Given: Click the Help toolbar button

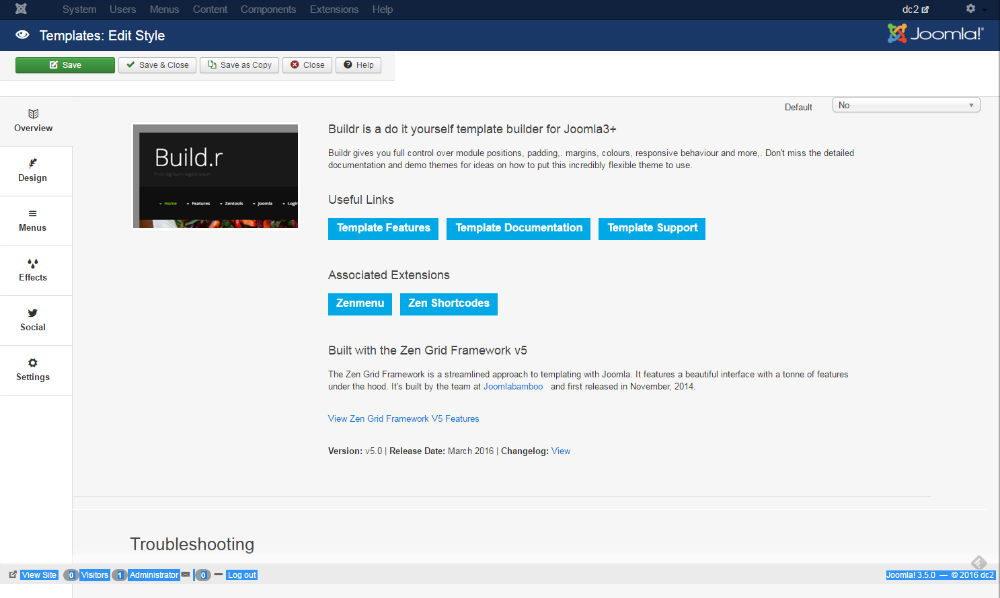Looking at the screenshot, I should coord(358,65).
